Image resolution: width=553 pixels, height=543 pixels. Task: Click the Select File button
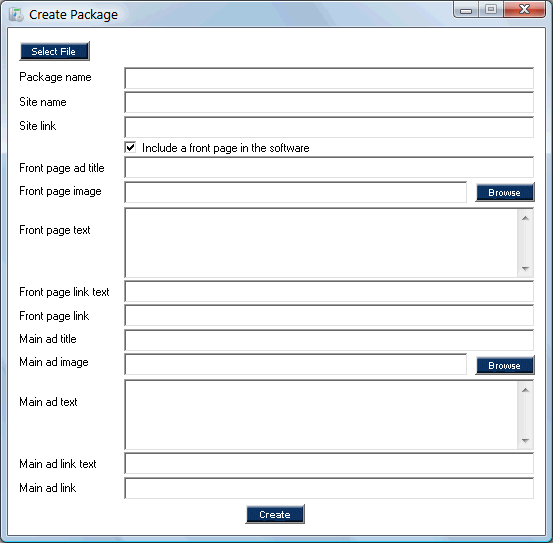[x=54, y=51]
